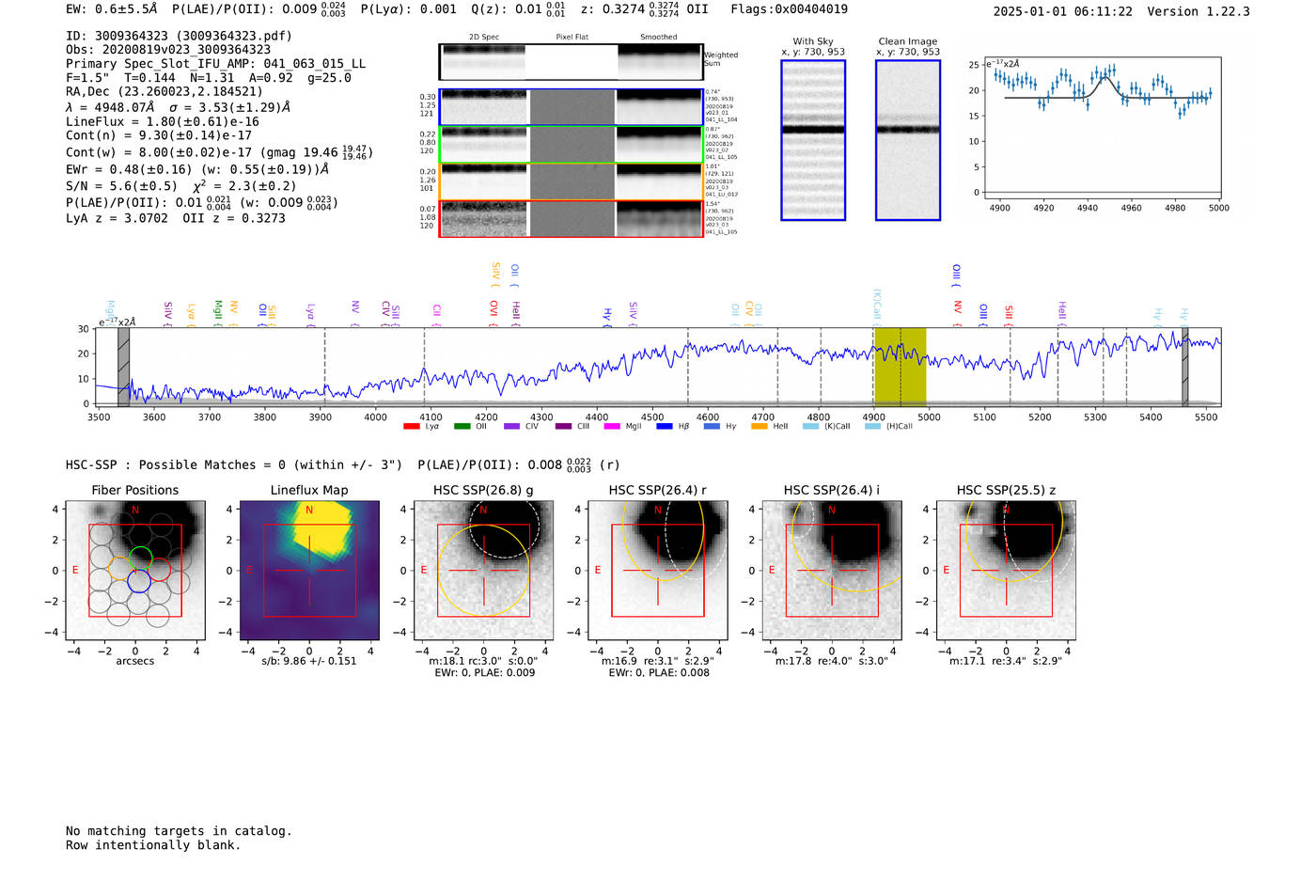Click the 'ID: 3009364323 (3009364323.pdf)' text
Screen dimensions: 1316x896
179,36
